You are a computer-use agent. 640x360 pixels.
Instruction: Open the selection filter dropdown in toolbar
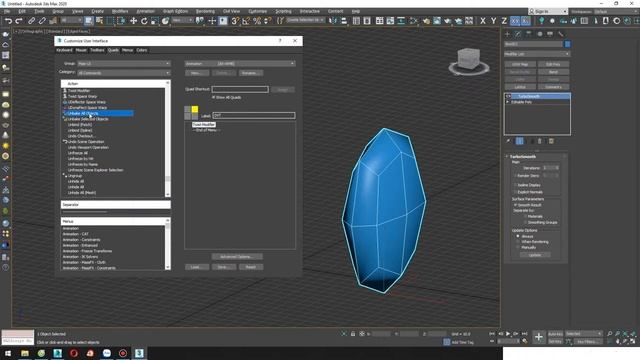(71, 20)
